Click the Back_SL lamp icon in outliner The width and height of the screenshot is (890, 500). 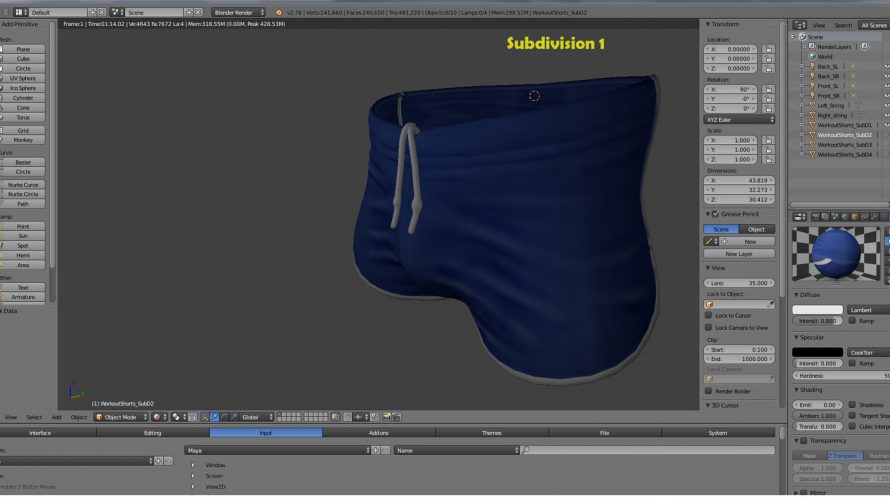(812, 67)
